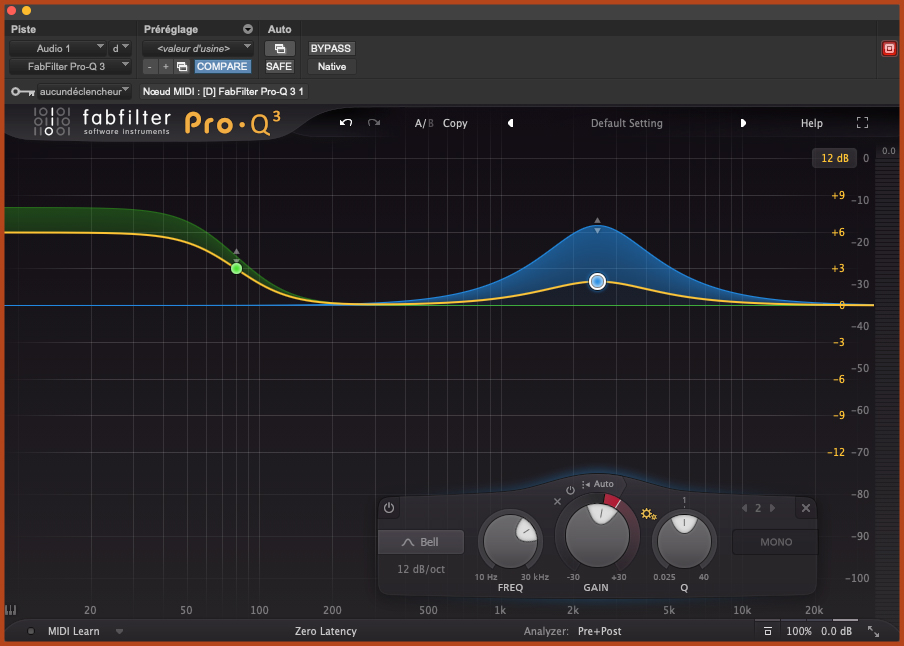Toggle the band power button

click(x=389, y=508)
